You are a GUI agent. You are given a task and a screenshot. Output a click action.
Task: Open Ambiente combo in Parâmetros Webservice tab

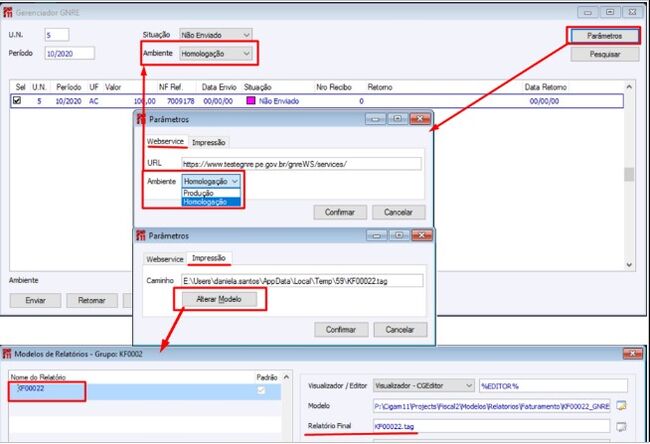pyautogui.click(x=211, y=181)
